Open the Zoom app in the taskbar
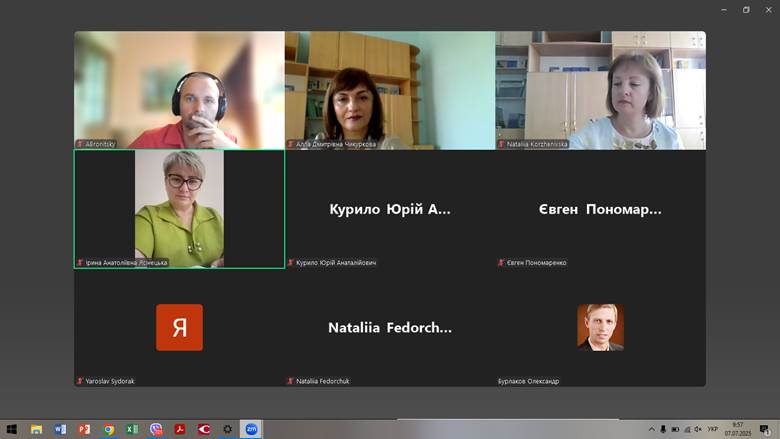The image size is (780, 439). point(252,429)
